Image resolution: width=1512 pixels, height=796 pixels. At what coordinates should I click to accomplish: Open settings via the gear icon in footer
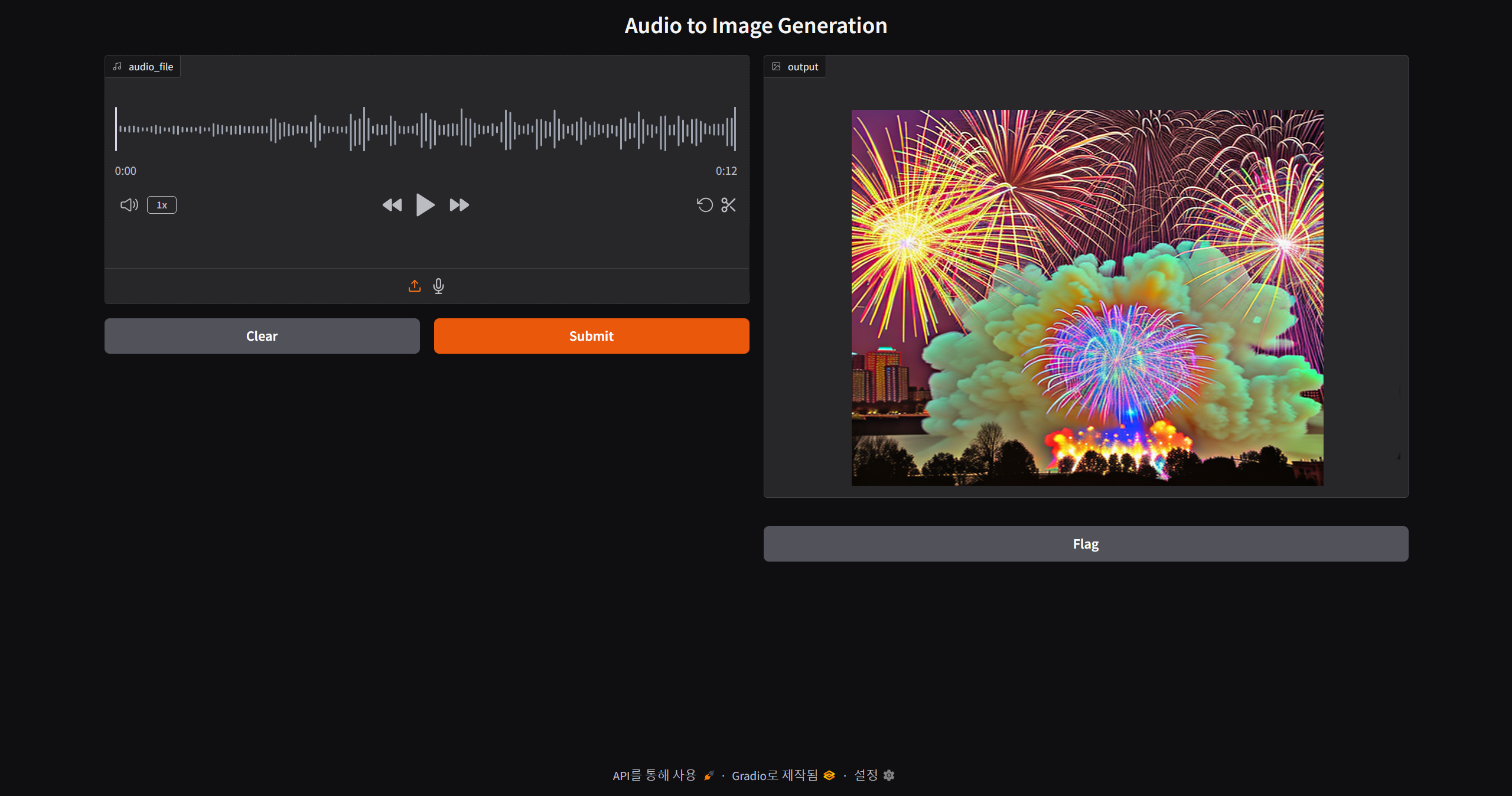coord(888,775)
